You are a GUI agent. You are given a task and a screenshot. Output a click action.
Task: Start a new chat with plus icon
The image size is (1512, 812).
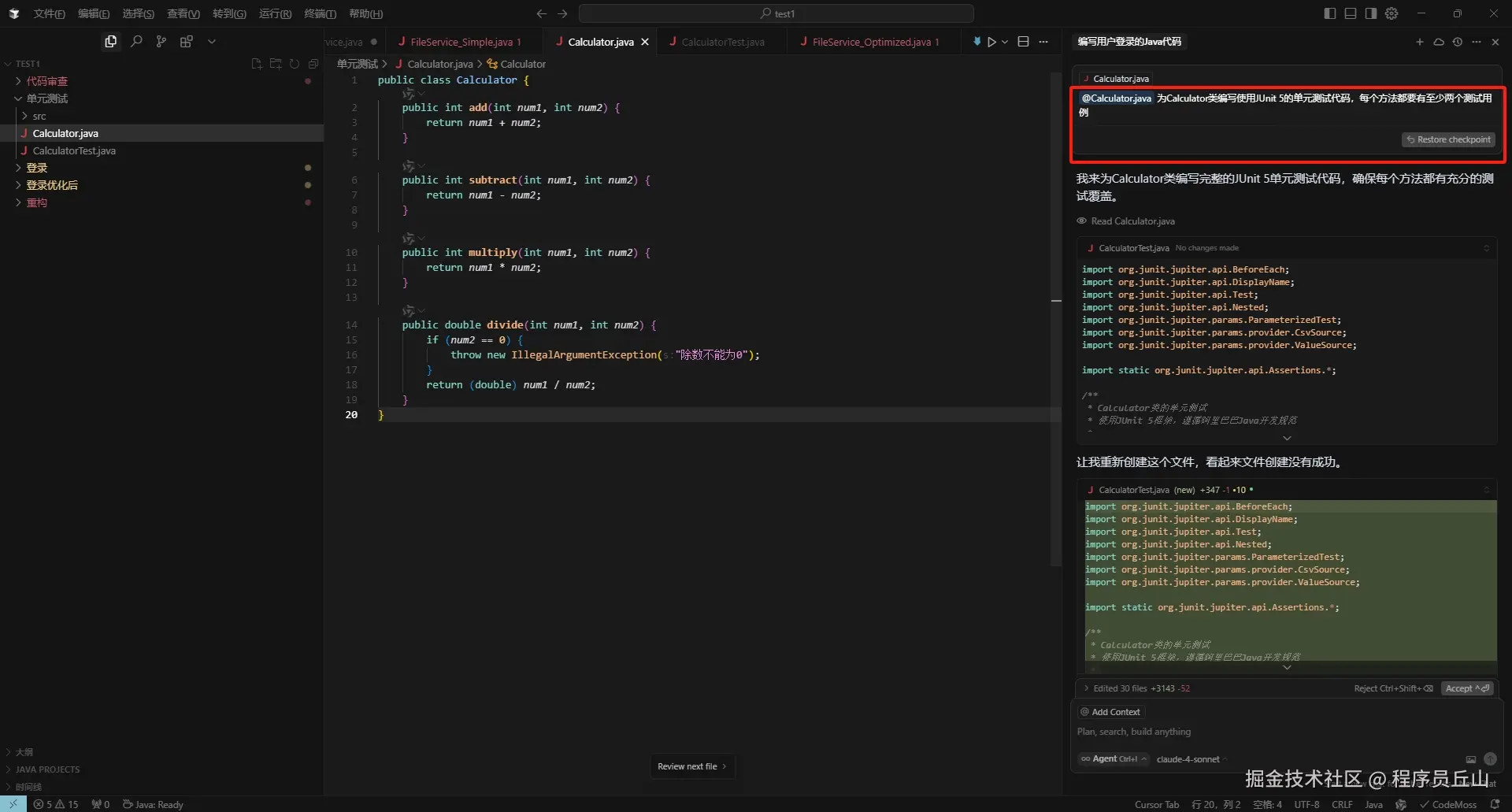[1420, 42]
